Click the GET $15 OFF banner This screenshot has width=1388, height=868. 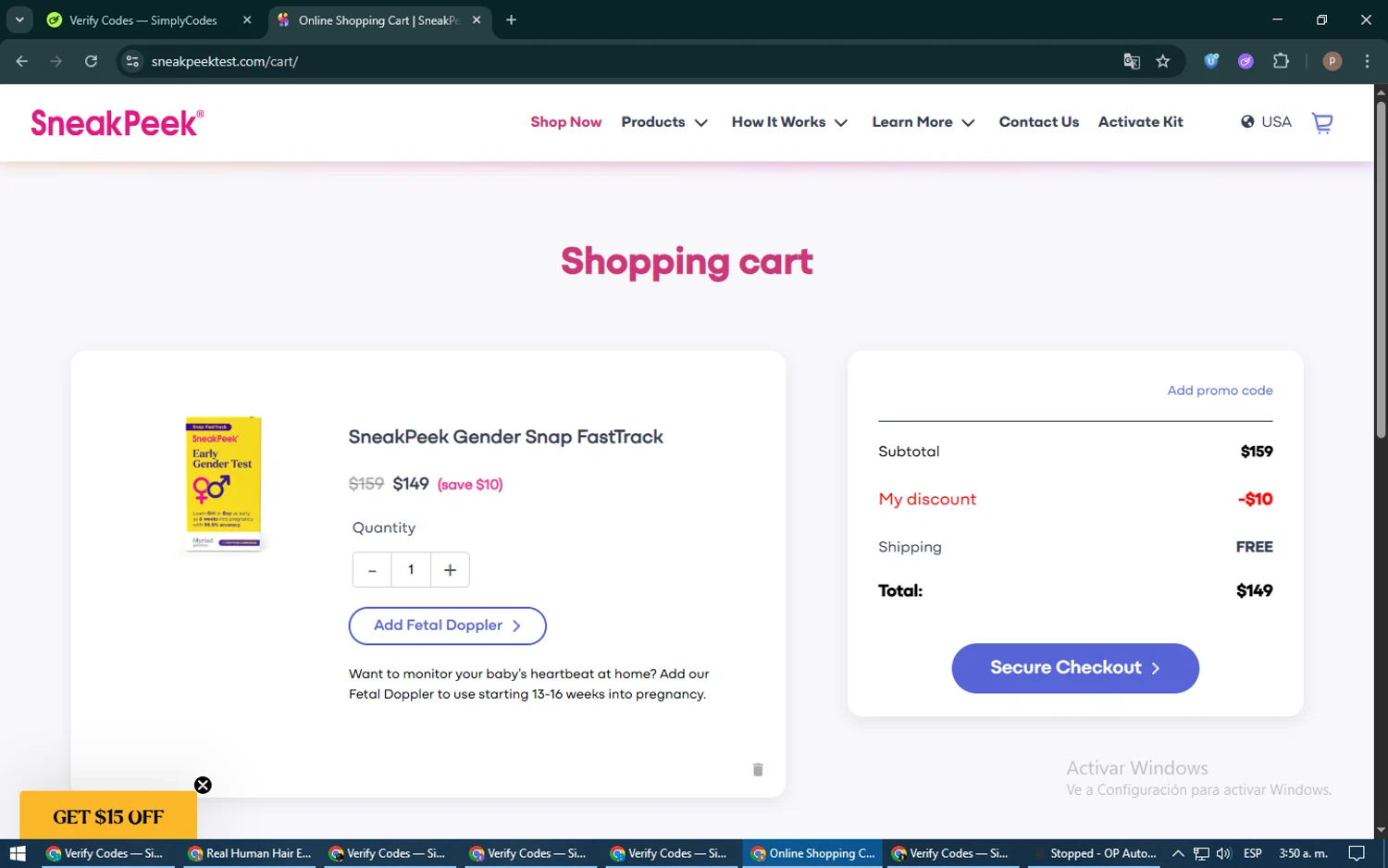coord(108,816)
